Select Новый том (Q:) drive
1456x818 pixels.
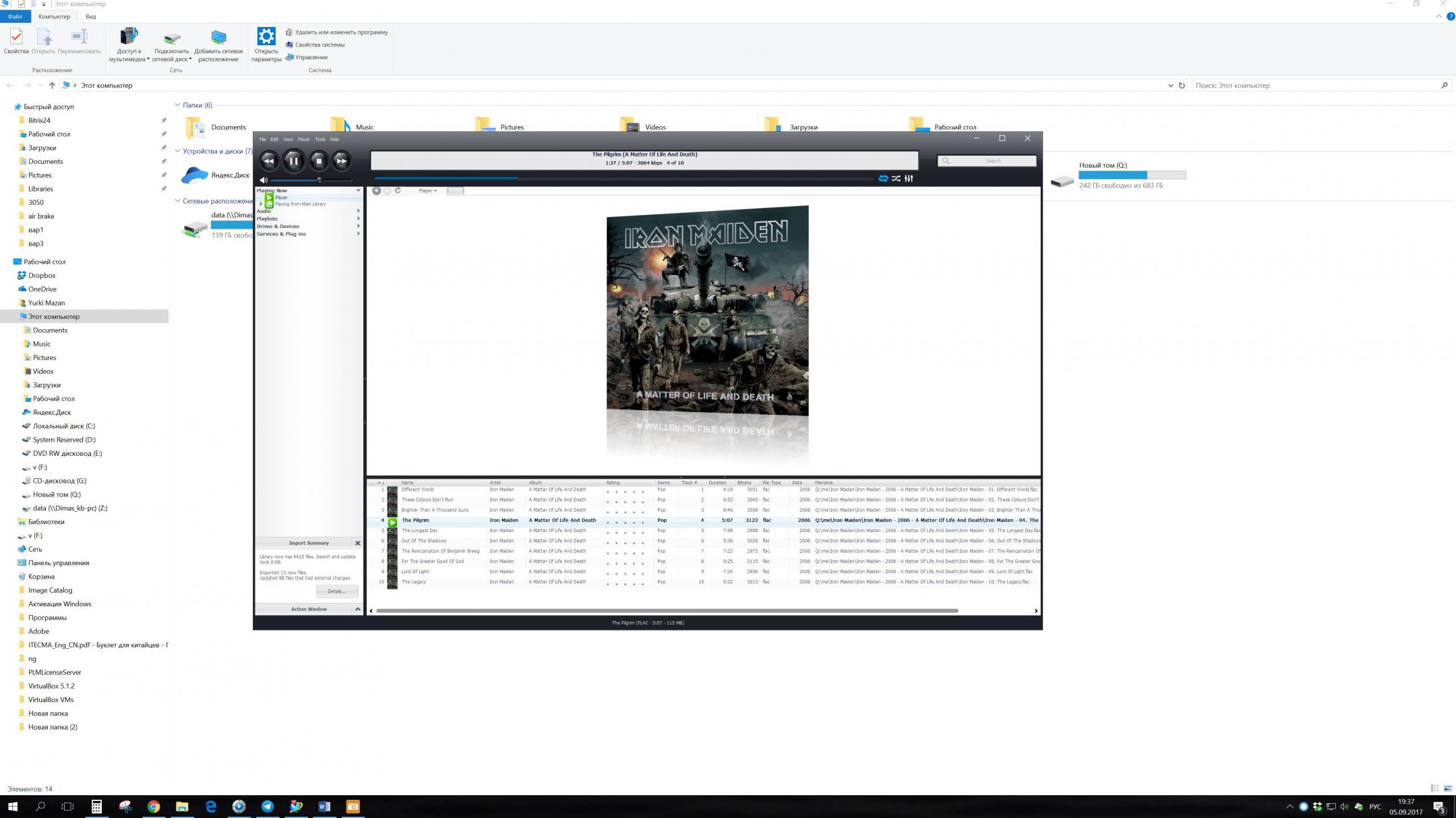1118,175
